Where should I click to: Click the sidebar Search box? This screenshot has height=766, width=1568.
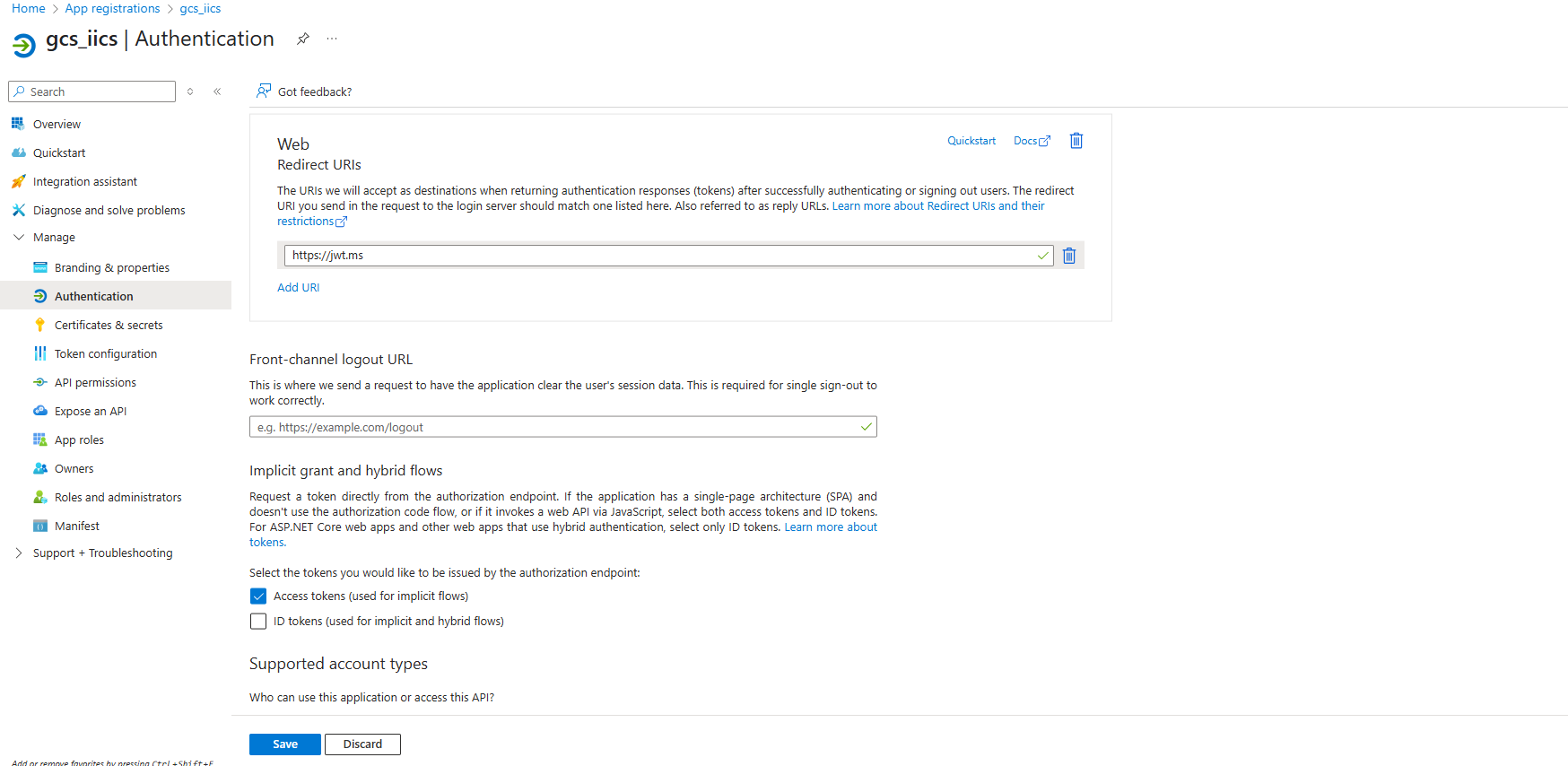tap(92, 91)
